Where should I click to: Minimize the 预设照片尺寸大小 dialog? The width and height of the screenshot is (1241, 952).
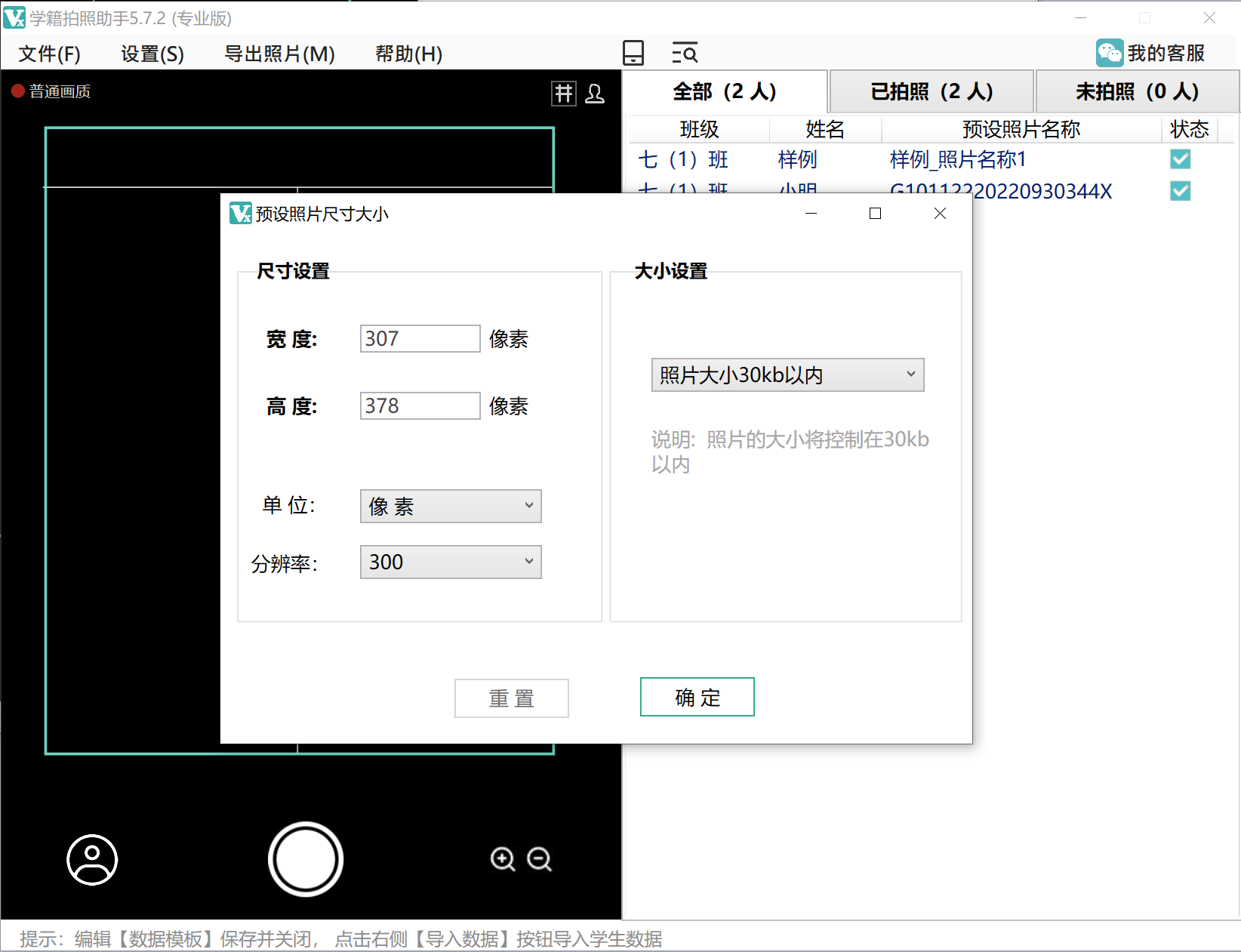[811, 214]
